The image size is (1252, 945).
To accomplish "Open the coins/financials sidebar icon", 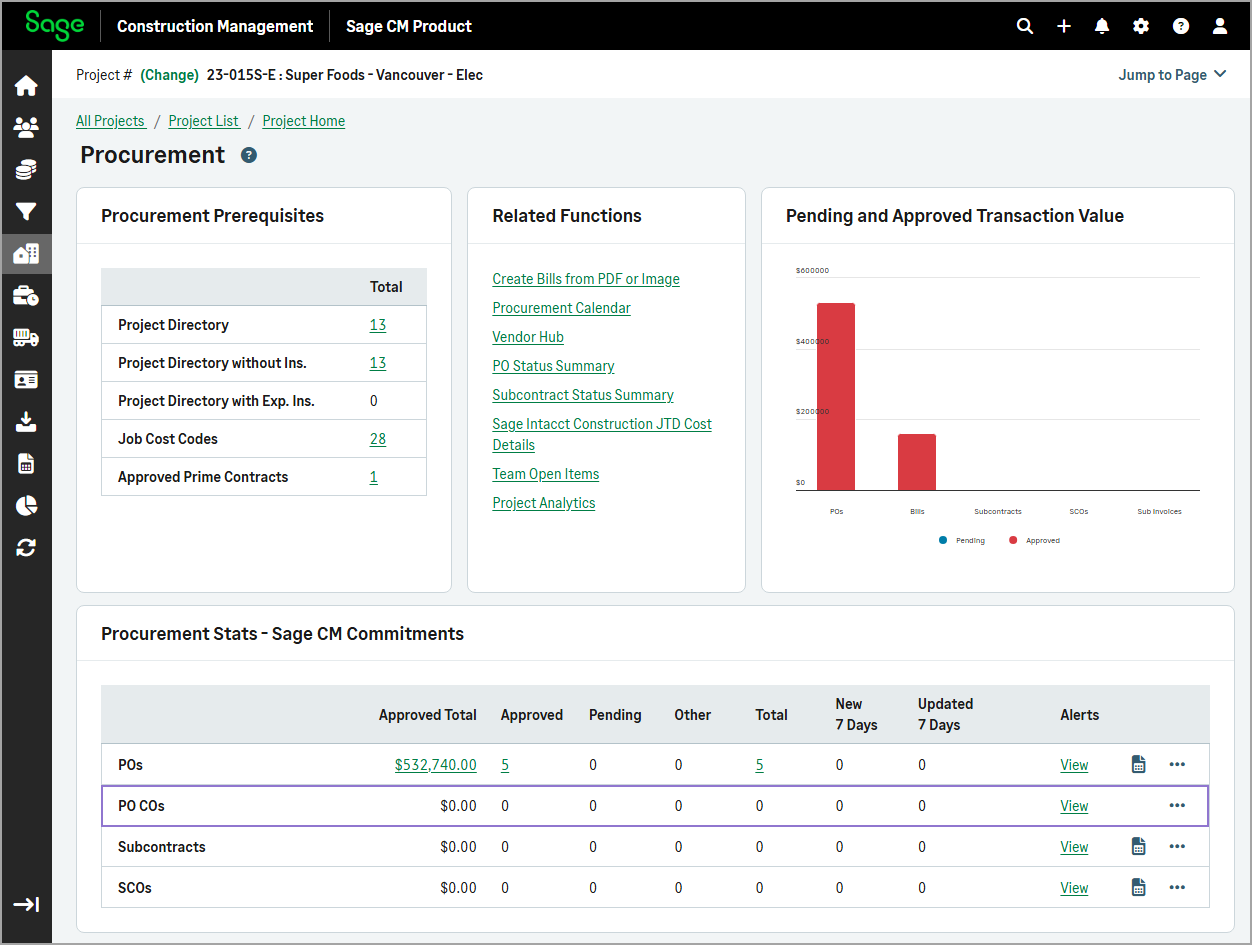I will point(26,170).
